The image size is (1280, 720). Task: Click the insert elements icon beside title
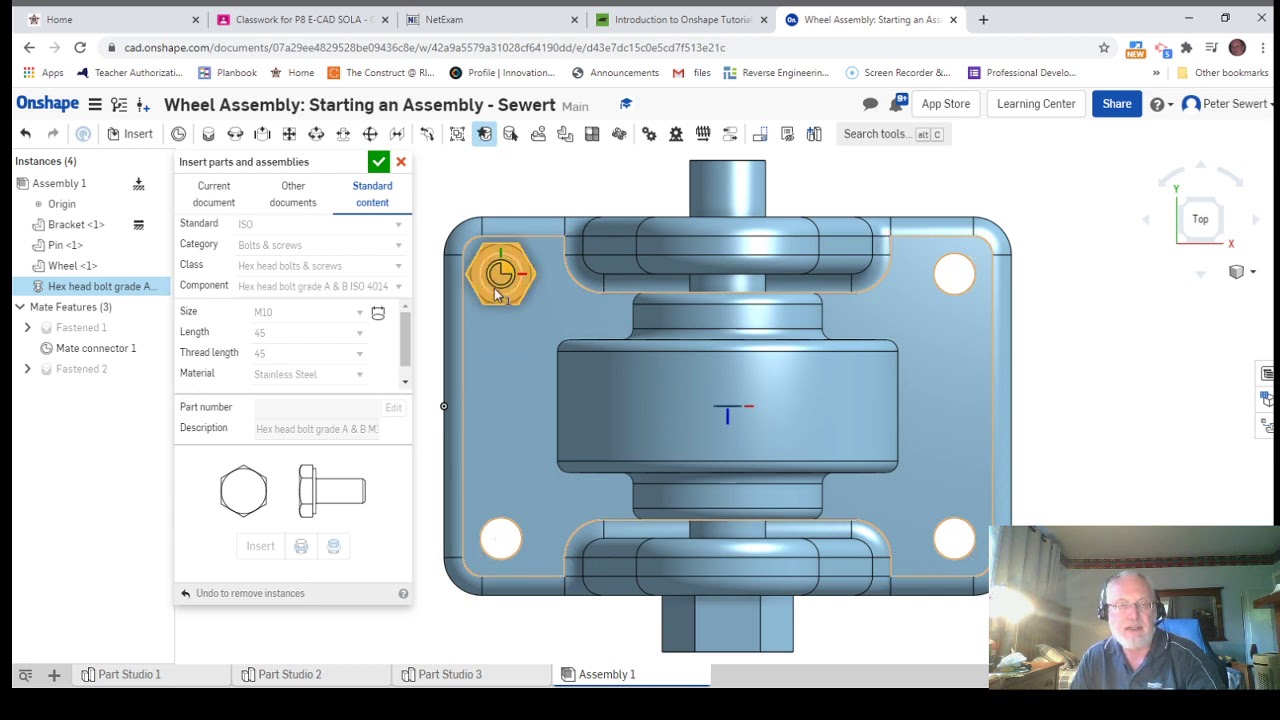tap(143, 104)
